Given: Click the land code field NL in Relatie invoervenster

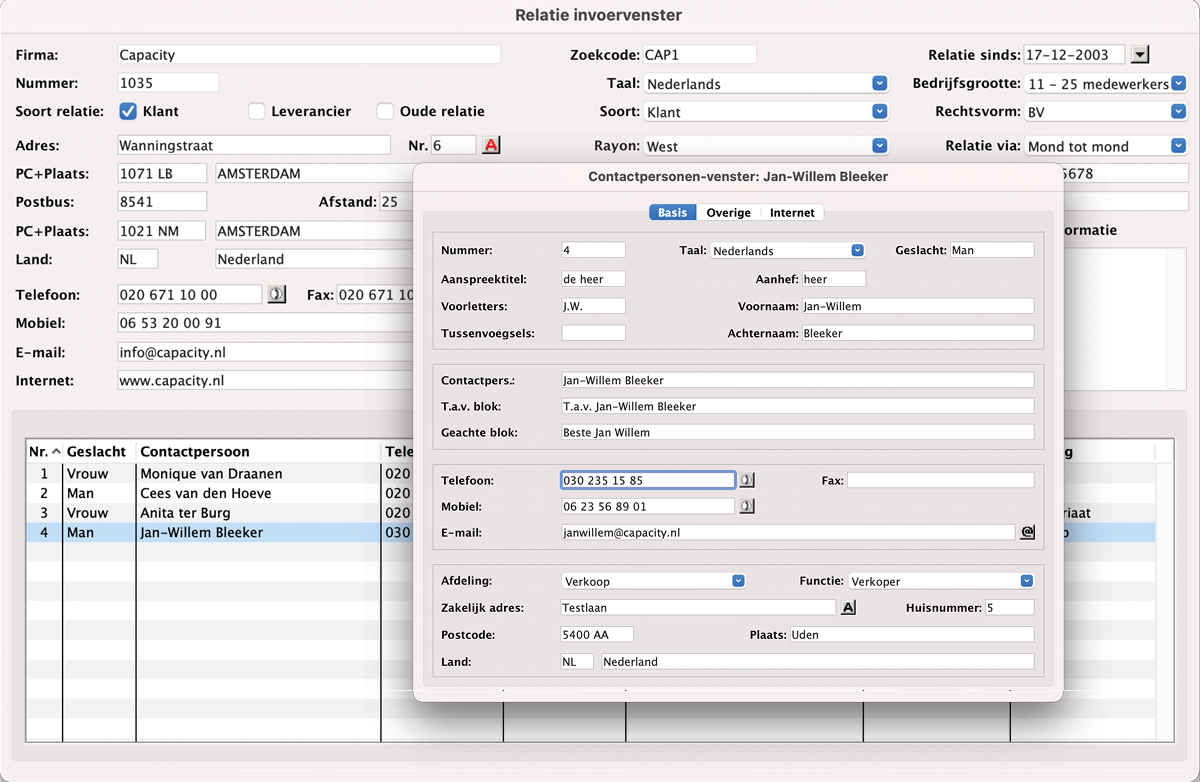Looking at the screenshot, I should tap(138, 259).
